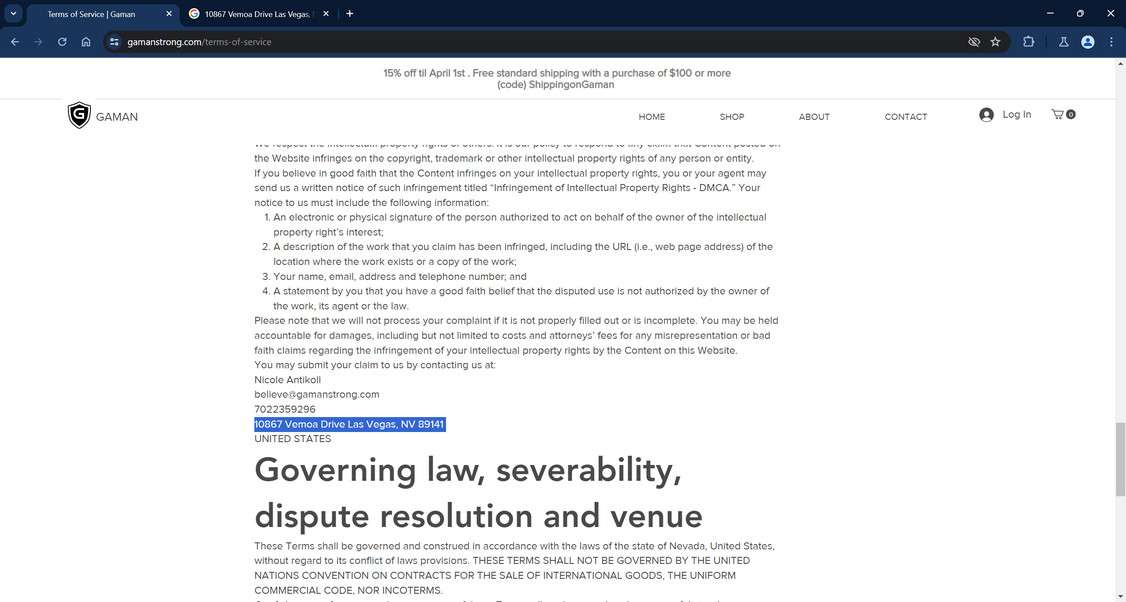Screen dimensions: 1126x602
Task: Click the phone number 7022359296
Action: pyautogui.click(x=284, y=409)
